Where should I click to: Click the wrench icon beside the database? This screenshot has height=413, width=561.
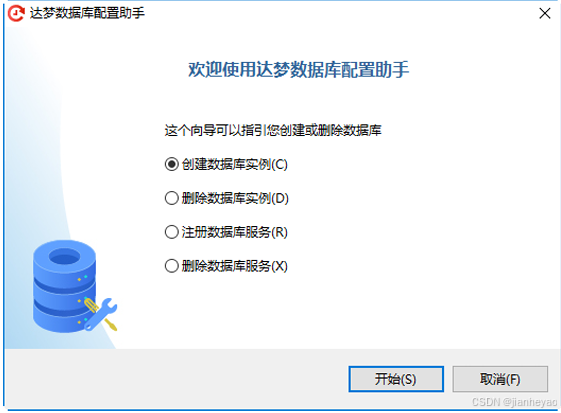pyautogui.click(x=101, y=314)
